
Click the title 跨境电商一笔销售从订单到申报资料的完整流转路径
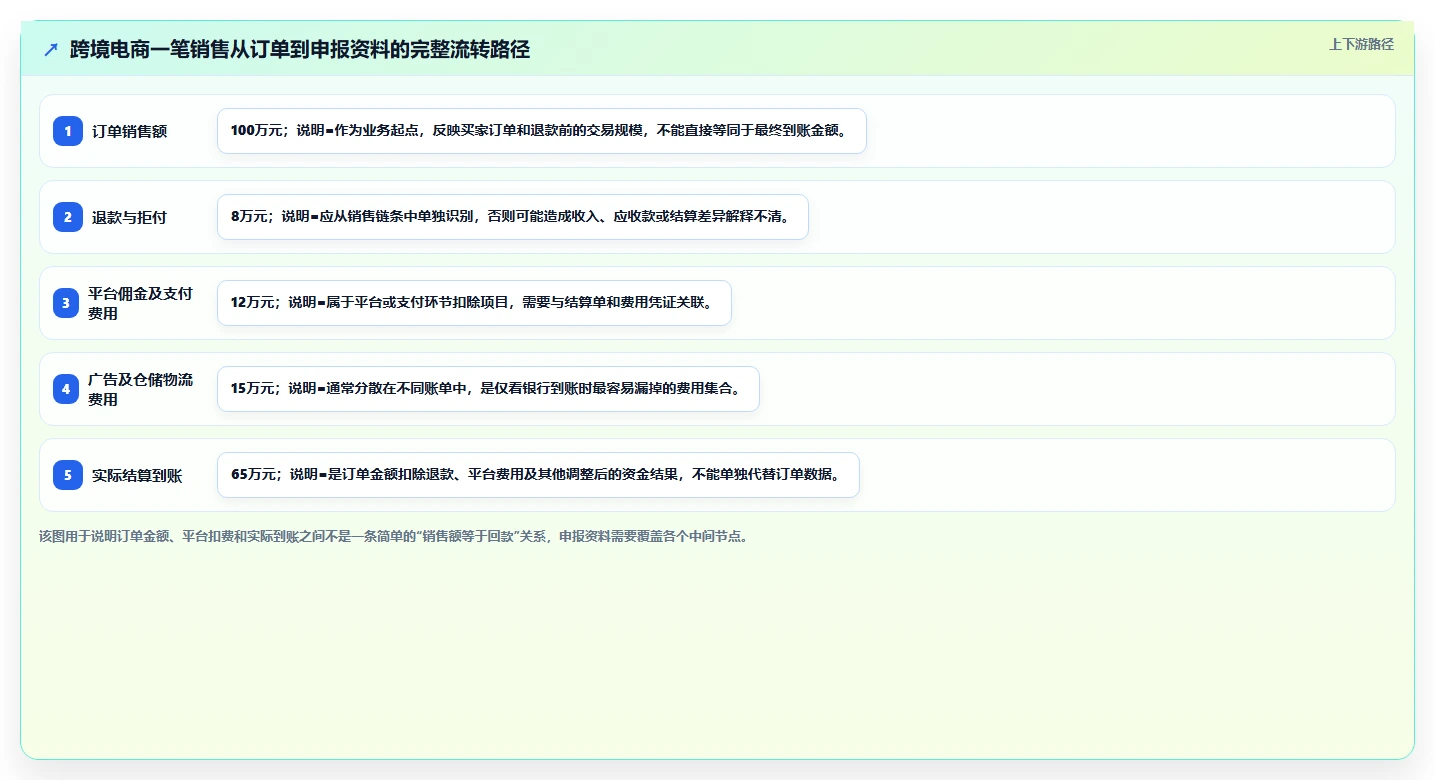[x=300, y=49]
